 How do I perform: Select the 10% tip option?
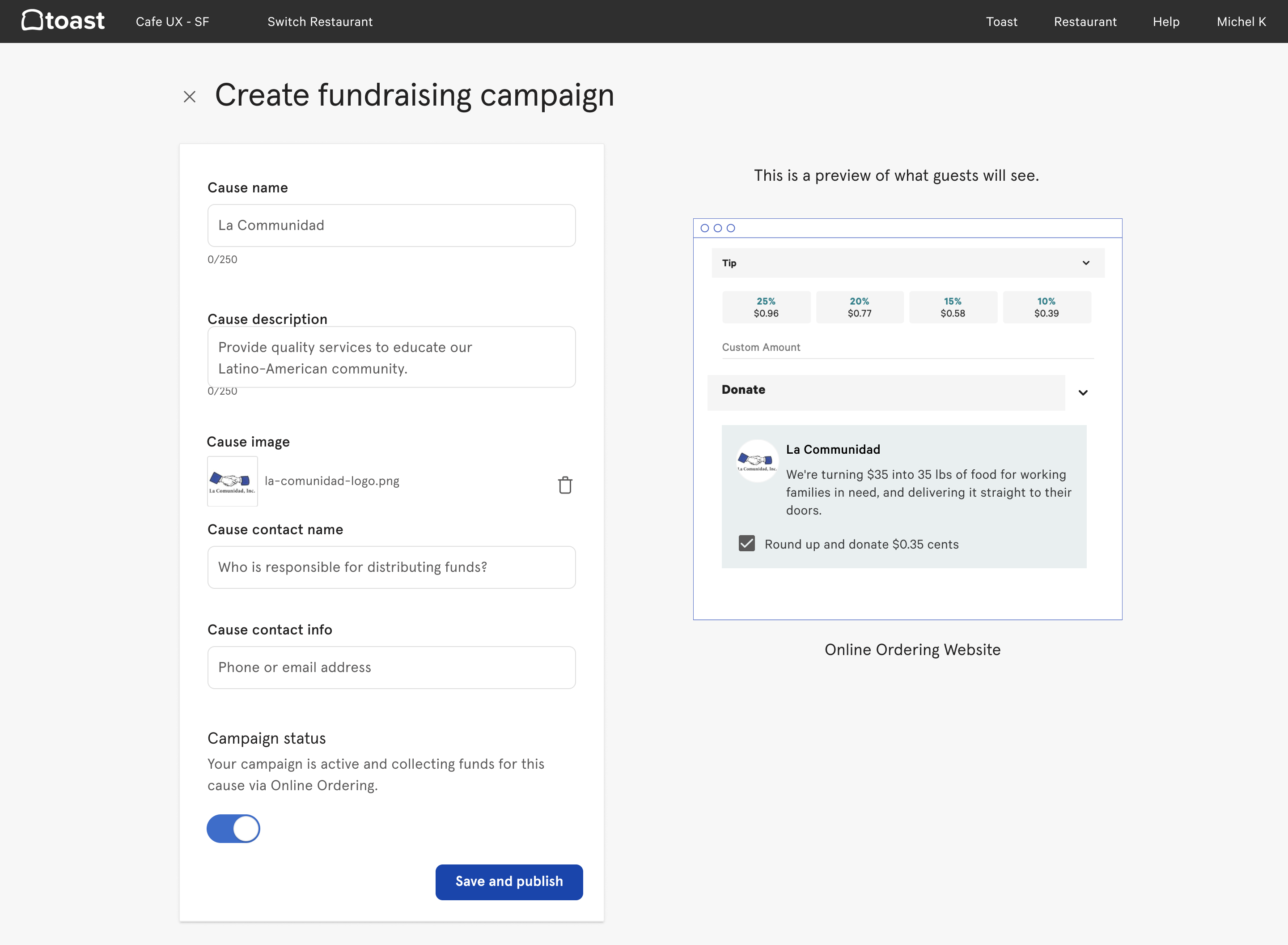click(x=1046, y=307)
